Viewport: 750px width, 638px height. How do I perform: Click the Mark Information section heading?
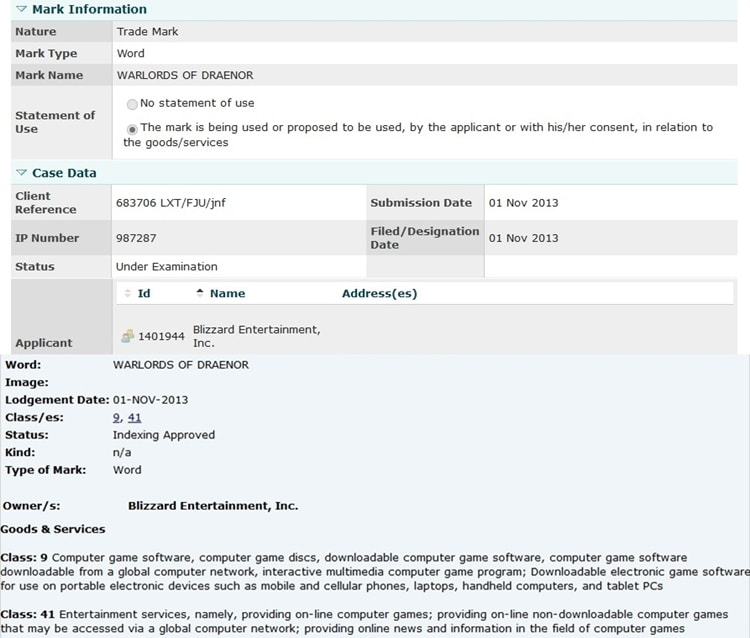pyautogui.click(x=89, y=9)
